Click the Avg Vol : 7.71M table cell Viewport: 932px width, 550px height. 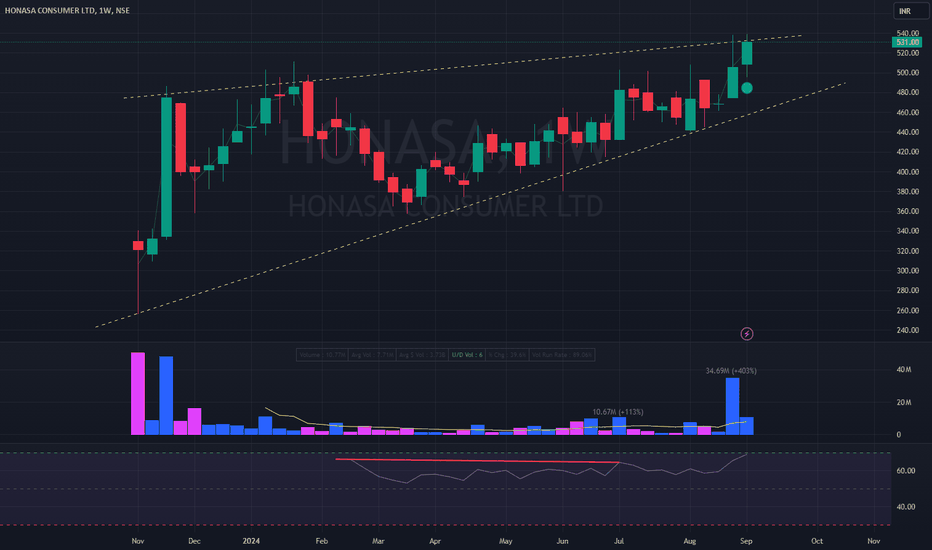(x=372, y=355)
